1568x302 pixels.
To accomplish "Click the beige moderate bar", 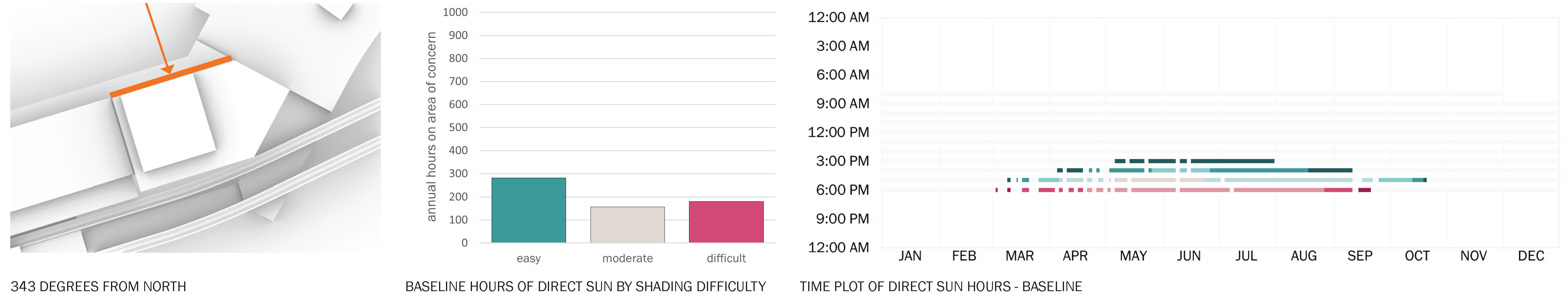I will pos(627,225).
